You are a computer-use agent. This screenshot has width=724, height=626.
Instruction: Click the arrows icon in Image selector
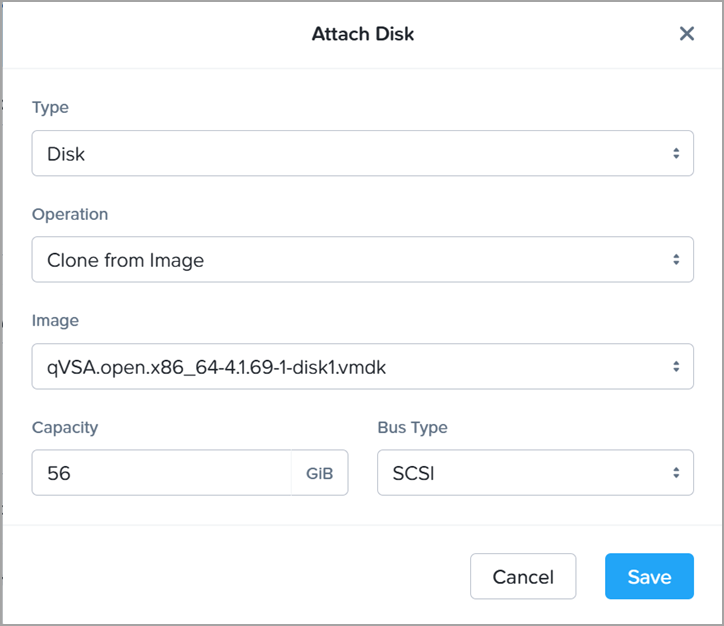click(x=676, y=367)
